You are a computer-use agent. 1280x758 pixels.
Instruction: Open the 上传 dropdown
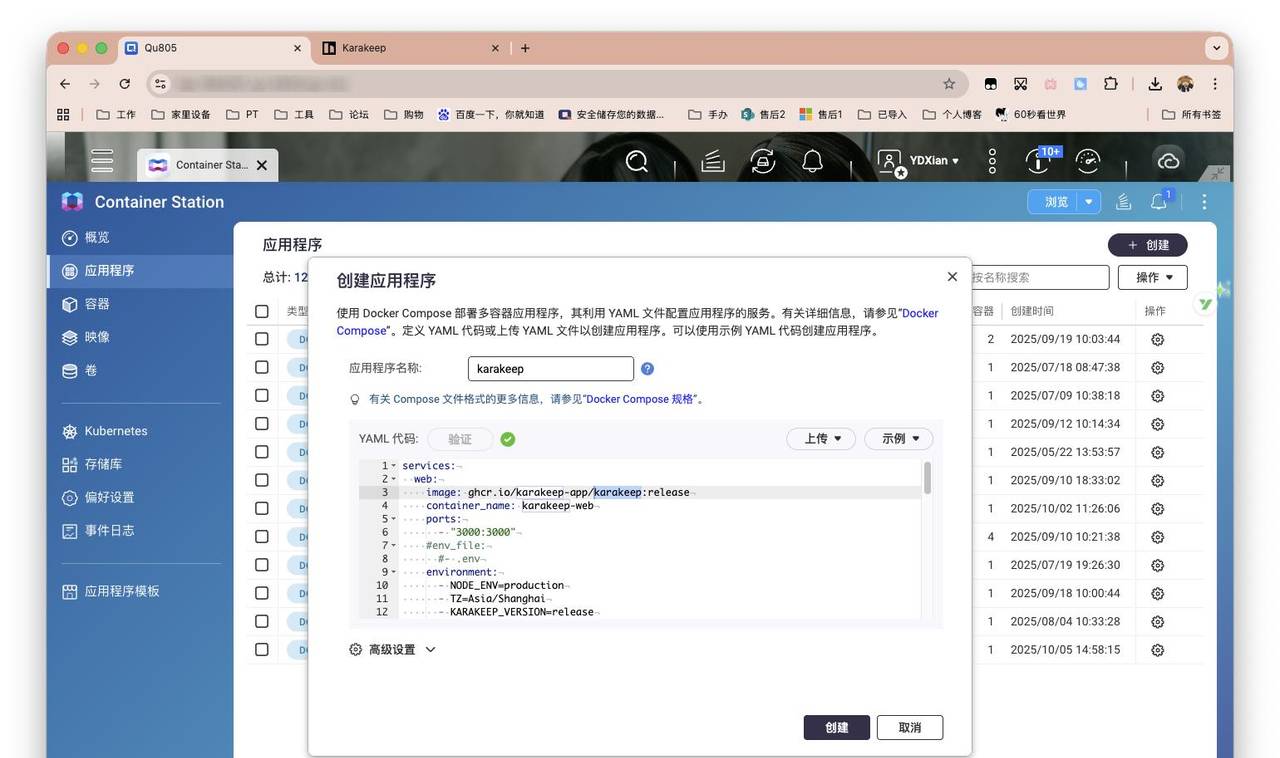tap(820, 438)
